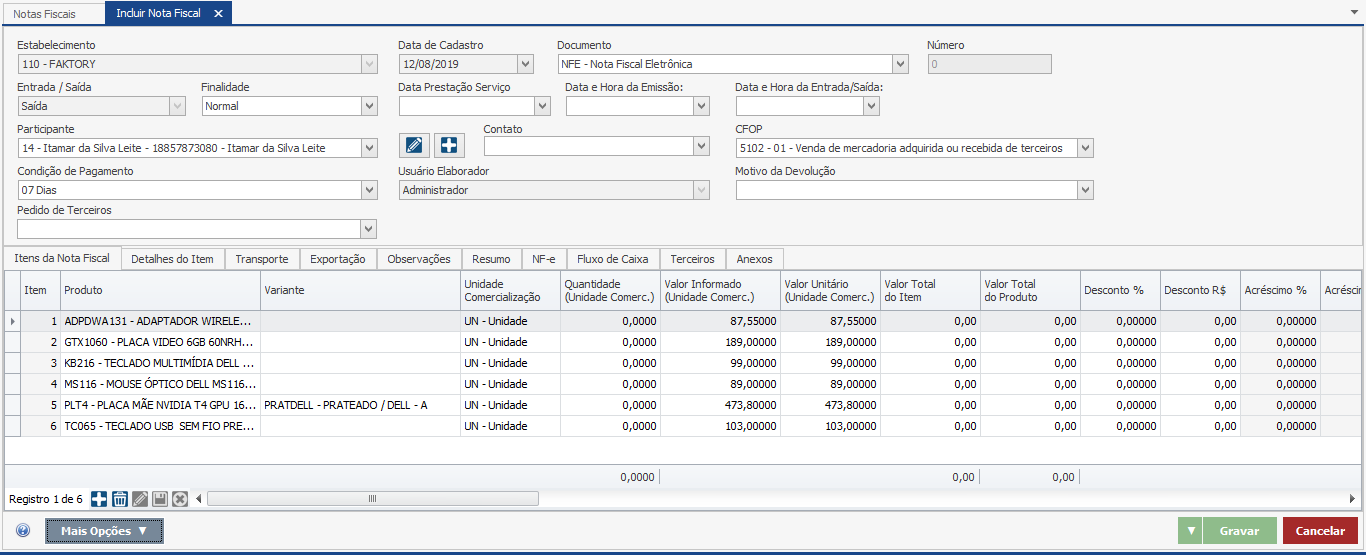Viewport: 1366px width, 555px height.
Task: Click the add participant plus icon
Action: pyautogui.click(x=449, y=145)
